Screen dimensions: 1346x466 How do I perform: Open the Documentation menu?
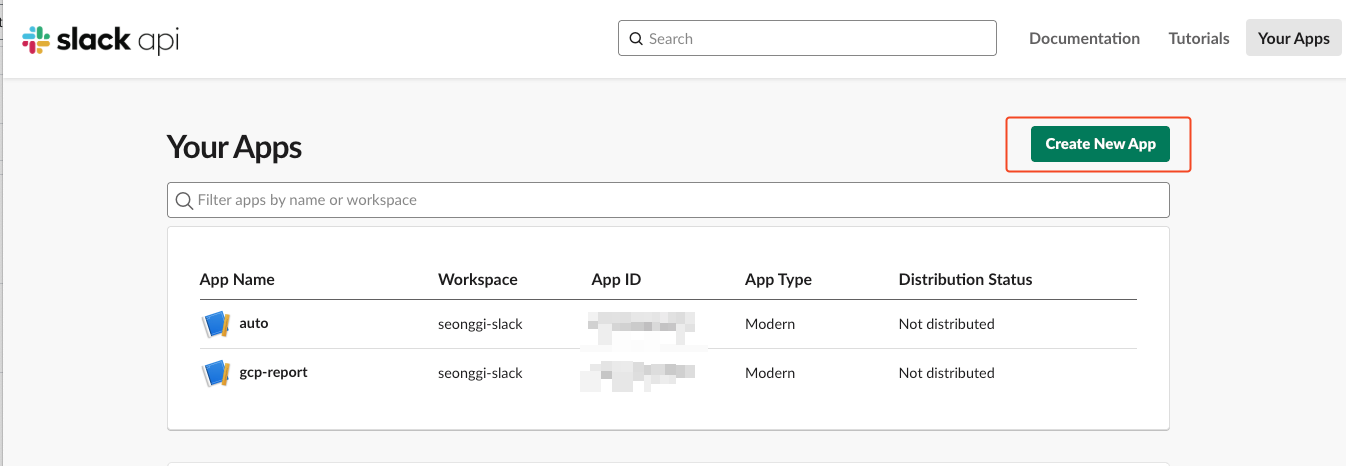click(x=1084, y=38)
